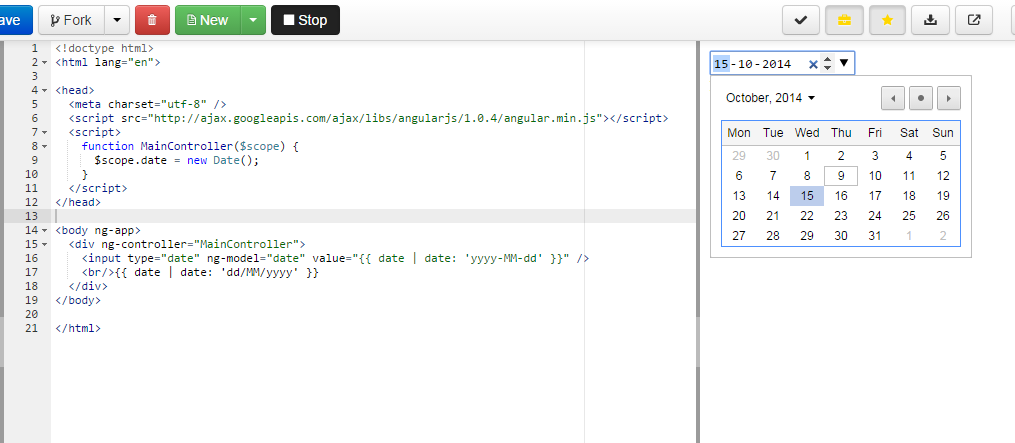1015x443 pixels.
Task: Go to next month in calendar
Action: [949, 98]
